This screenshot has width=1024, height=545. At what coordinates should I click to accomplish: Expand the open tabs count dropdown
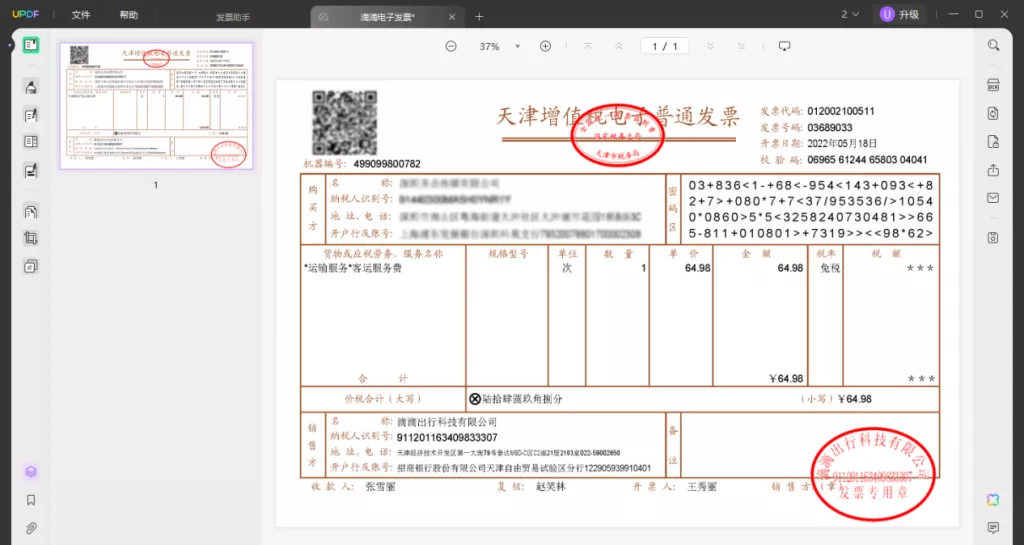[x=850, y=14]
